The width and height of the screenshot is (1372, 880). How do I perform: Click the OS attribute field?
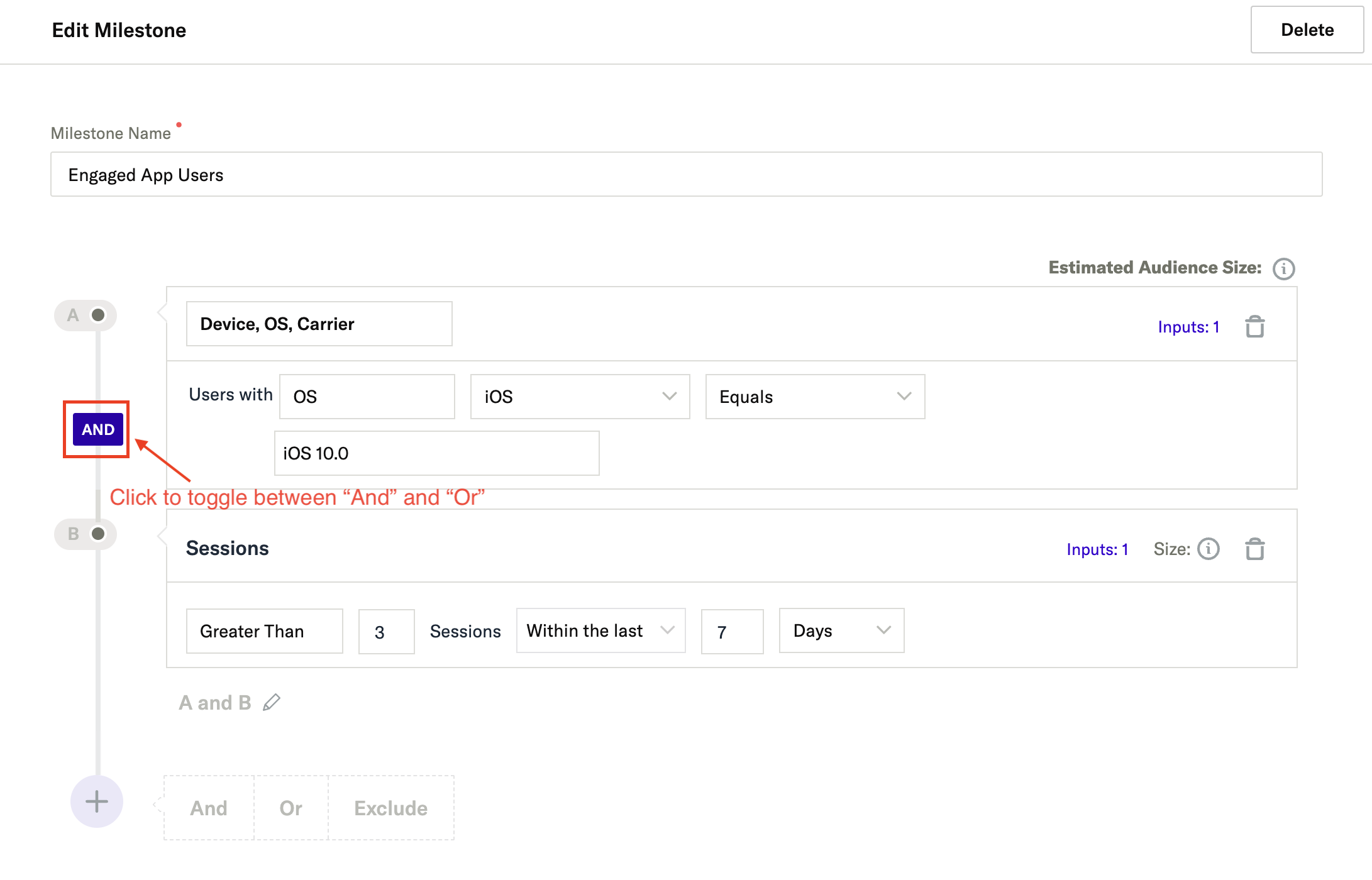tap(367, 397)
